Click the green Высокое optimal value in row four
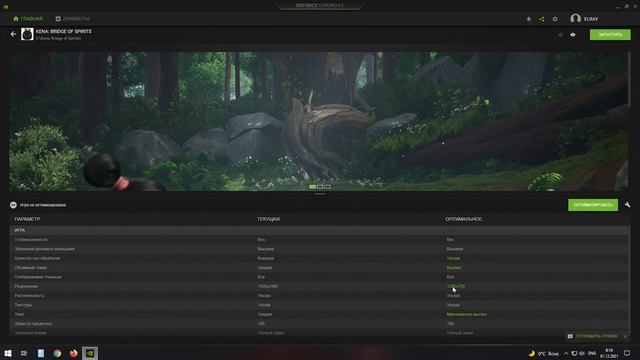640x360 pixels. coord(453,268)
